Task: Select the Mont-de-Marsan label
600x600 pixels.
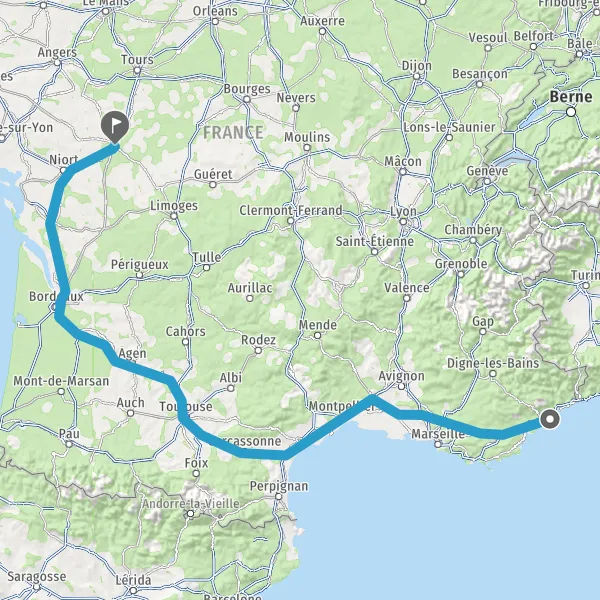Action: [x=61, y=381]
